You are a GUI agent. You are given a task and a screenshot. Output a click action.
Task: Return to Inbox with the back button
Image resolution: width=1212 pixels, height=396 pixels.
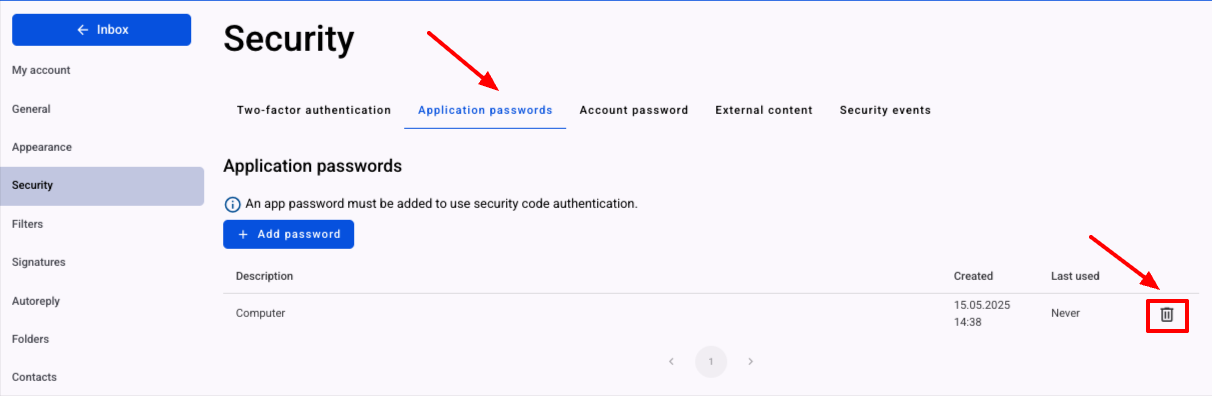(x=102, y=30)
